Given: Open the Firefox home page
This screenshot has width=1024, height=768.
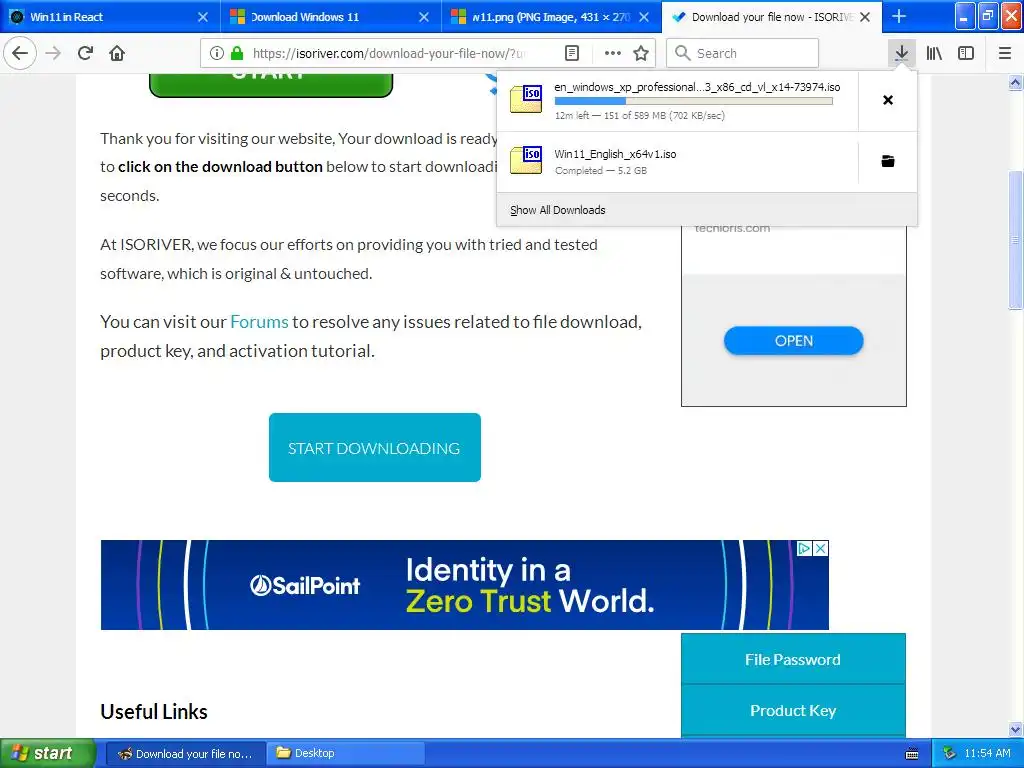Looking at the screenshot, I should coord(117,53).
